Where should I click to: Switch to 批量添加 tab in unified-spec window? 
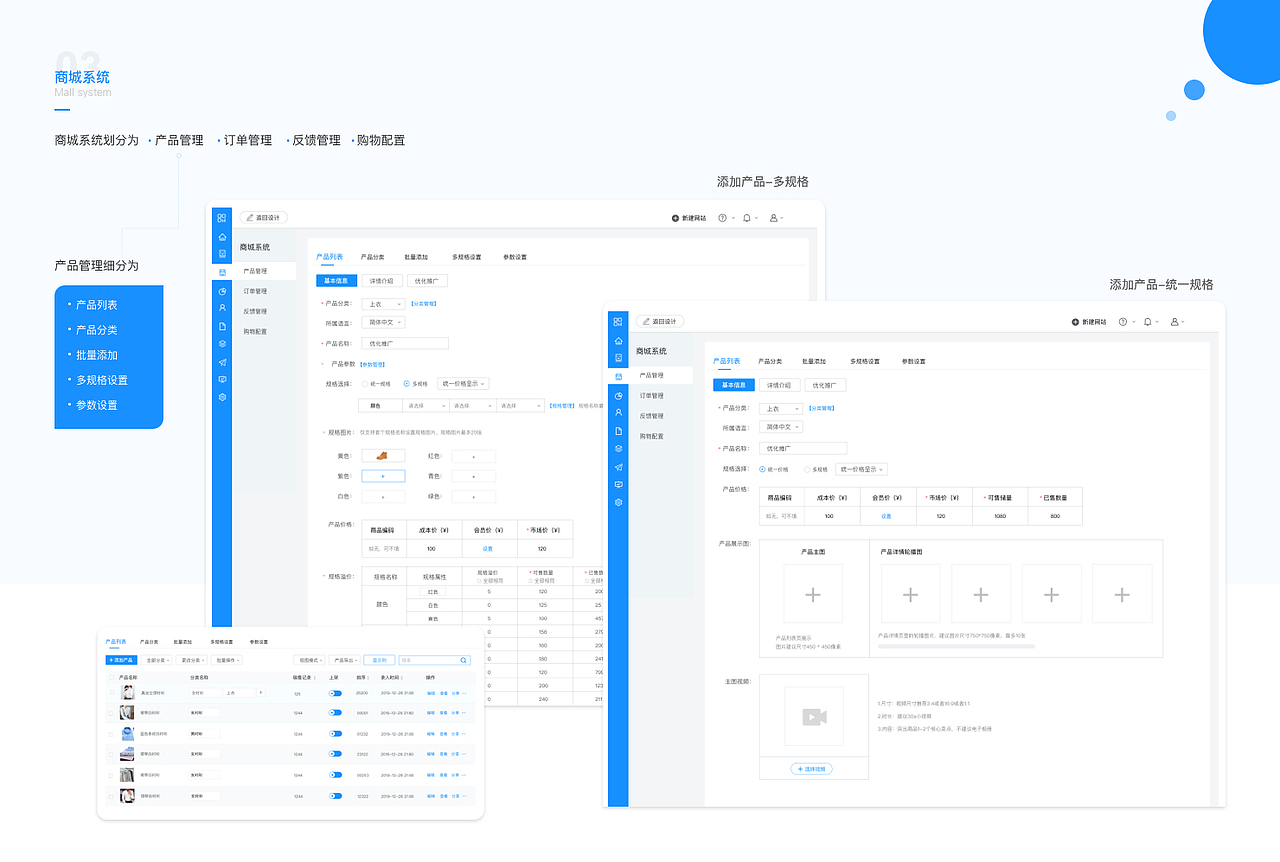coord(814,361)
